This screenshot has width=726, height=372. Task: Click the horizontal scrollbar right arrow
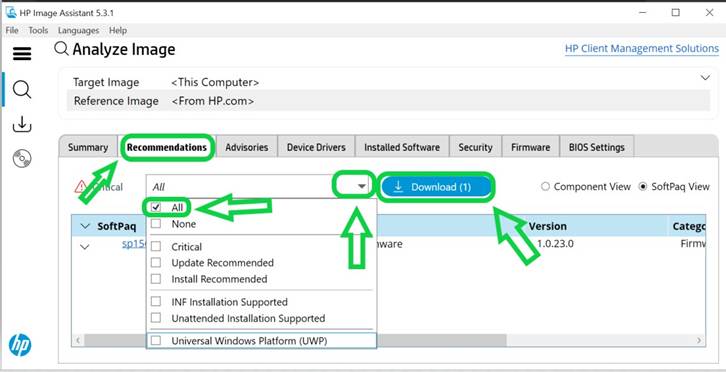click(699, 340)
